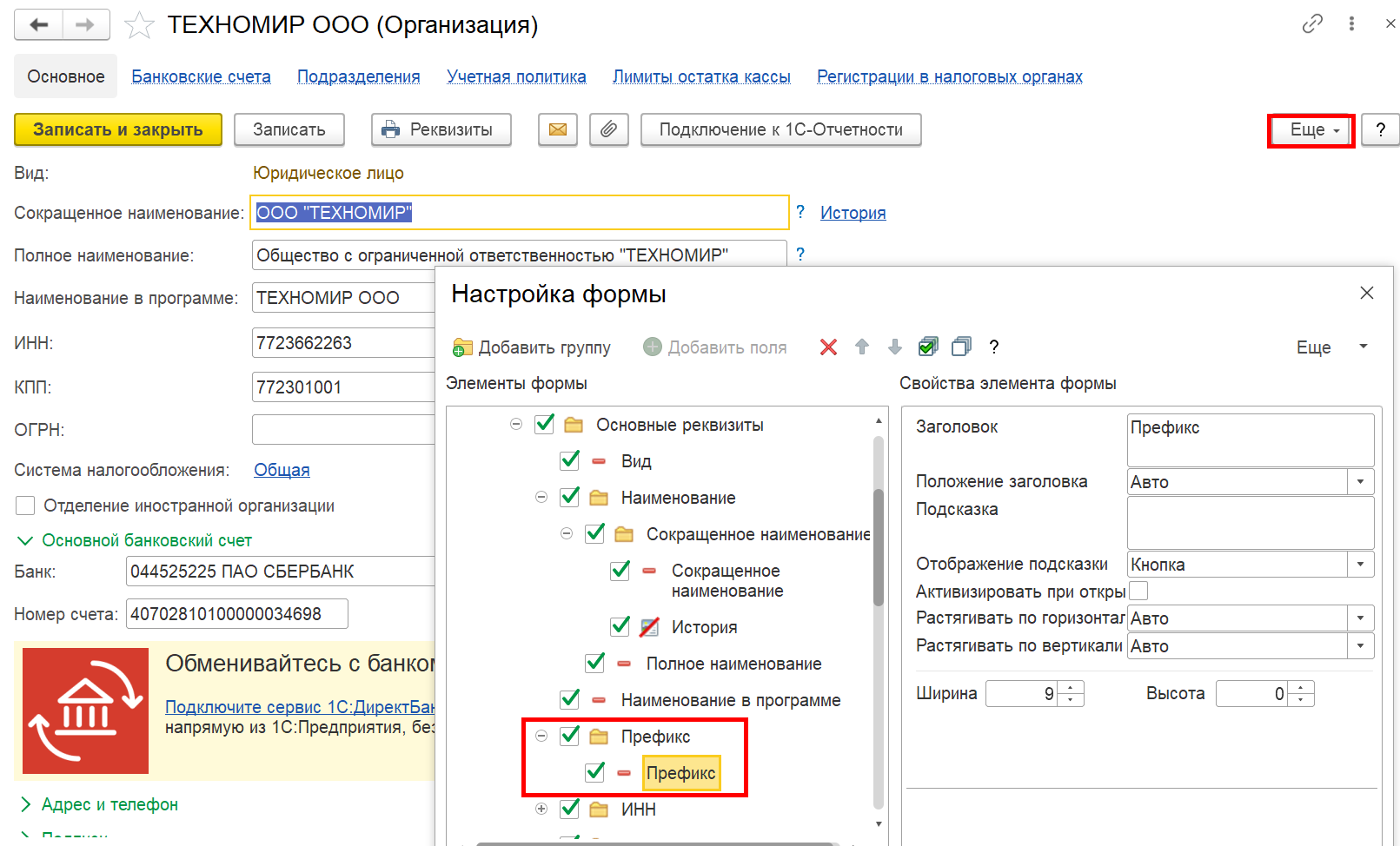Image resolution: width=1400 pixels, height=846 pixels.
Task: Open Учетная политика tab
Action: (516, 76)
